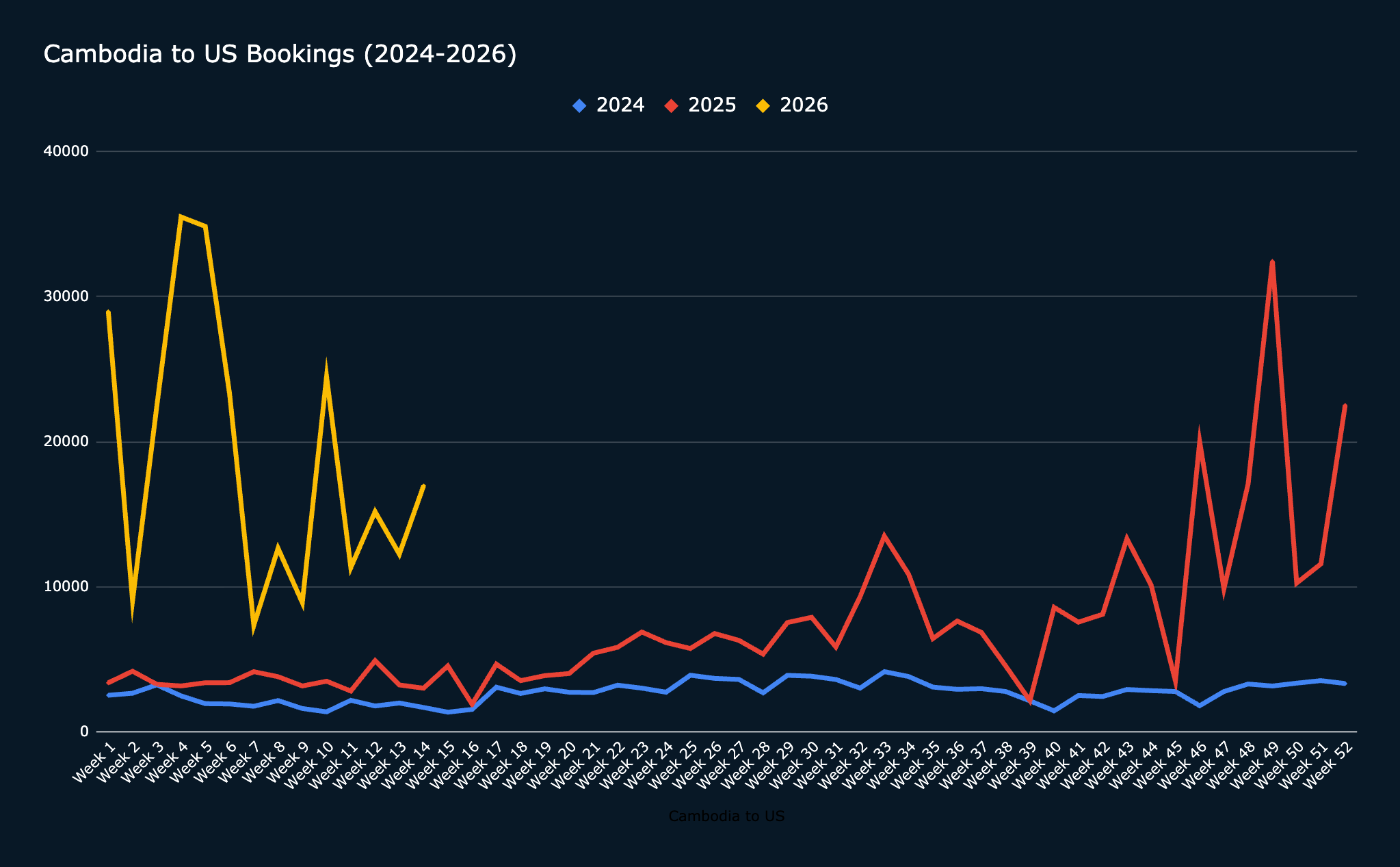Click the 2025 endpoint at Week 52
The height and width of the screenshot is (867, 1400).
pos(1345,406)
